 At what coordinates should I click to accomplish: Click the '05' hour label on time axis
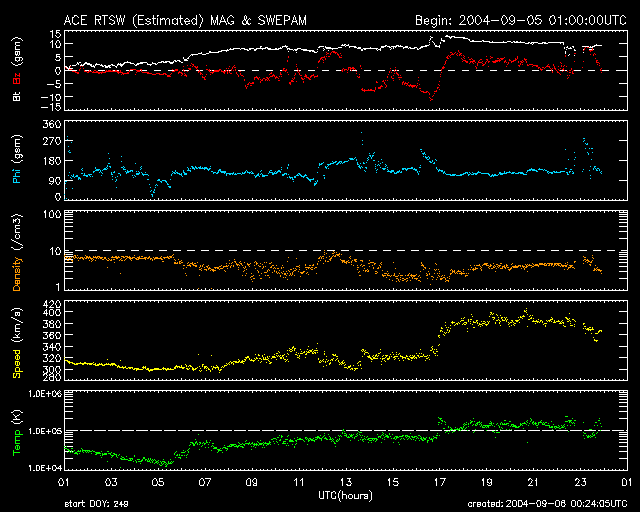coord(158,482)
